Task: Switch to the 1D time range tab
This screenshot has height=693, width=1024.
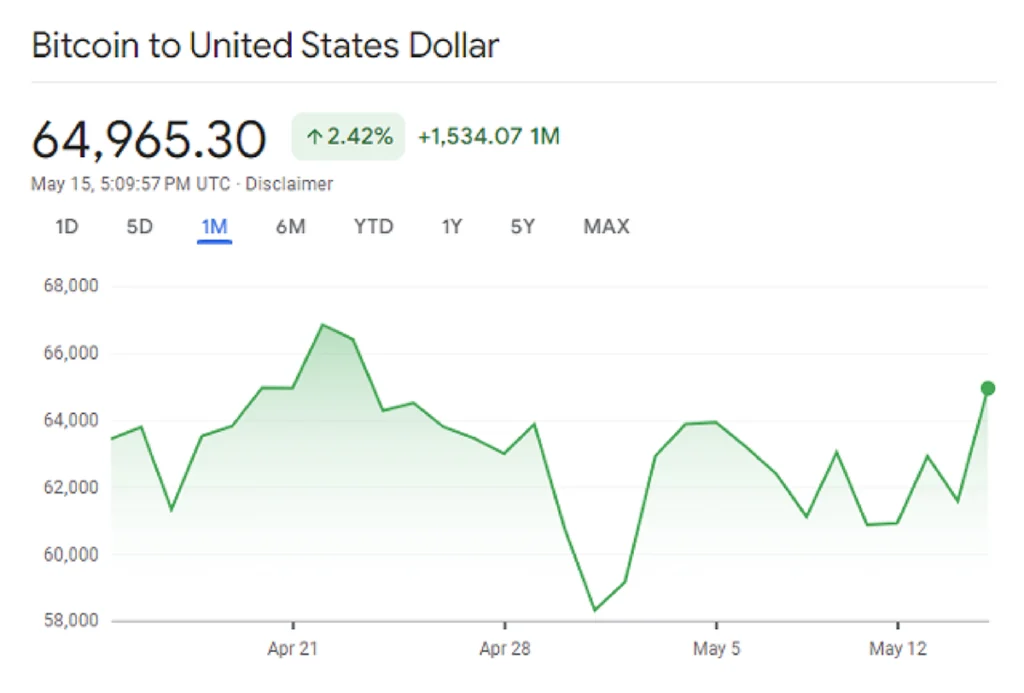Action: [x=66, y=227]
